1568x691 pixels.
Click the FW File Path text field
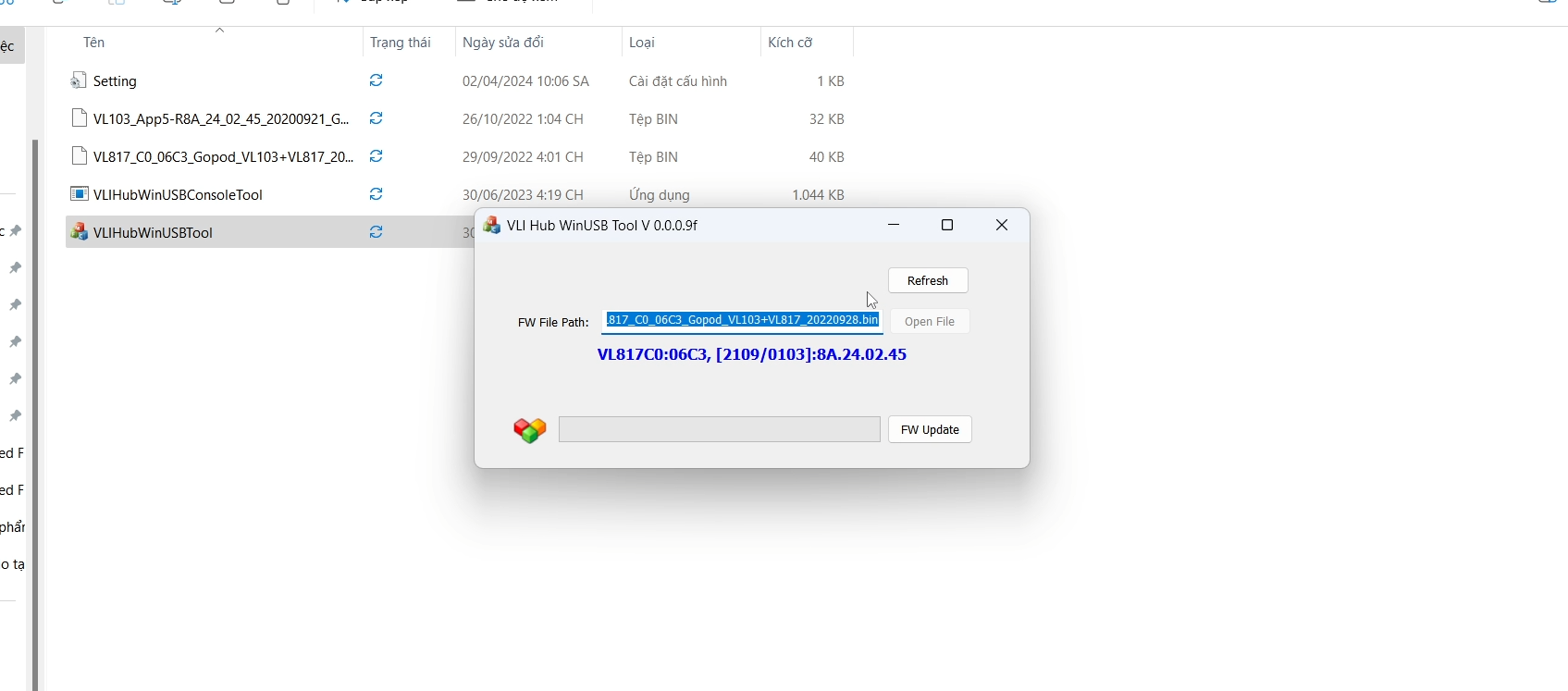[742, 320]
